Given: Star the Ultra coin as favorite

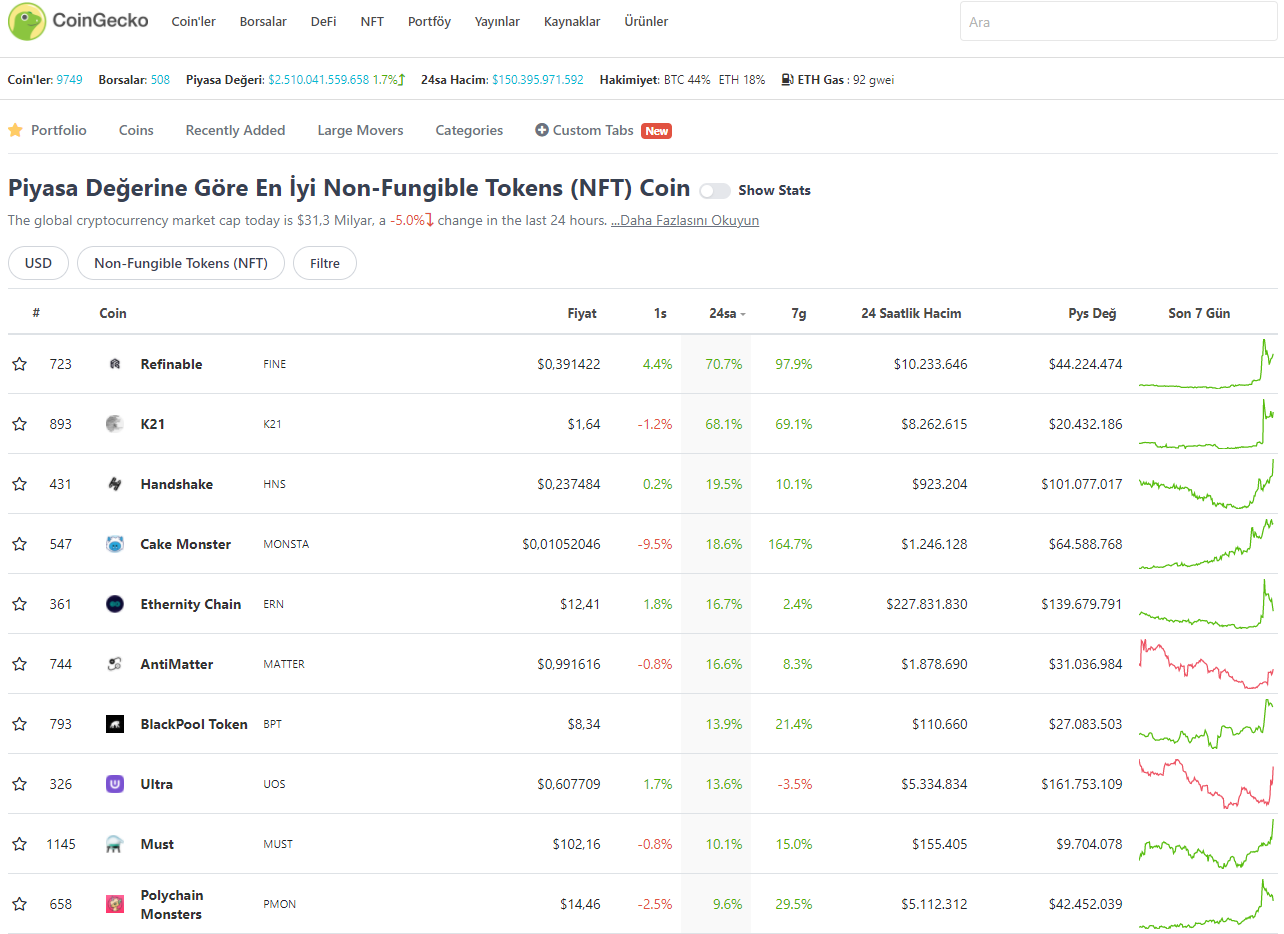Looking at the screenshot, I should [x=19, y=784].
